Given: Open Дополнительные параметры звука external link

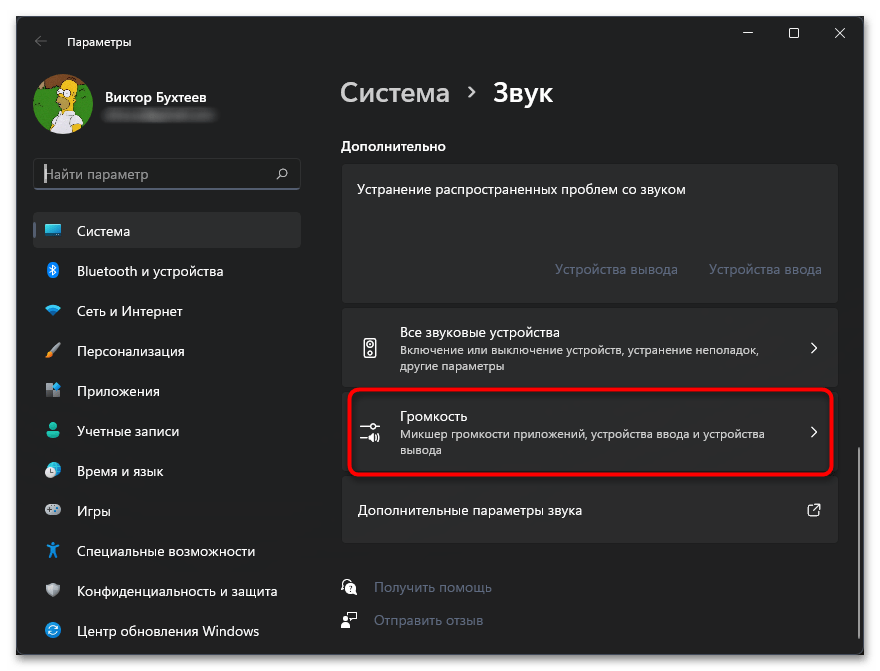Looking at the screenshot, I should click(x=813, y=510).
